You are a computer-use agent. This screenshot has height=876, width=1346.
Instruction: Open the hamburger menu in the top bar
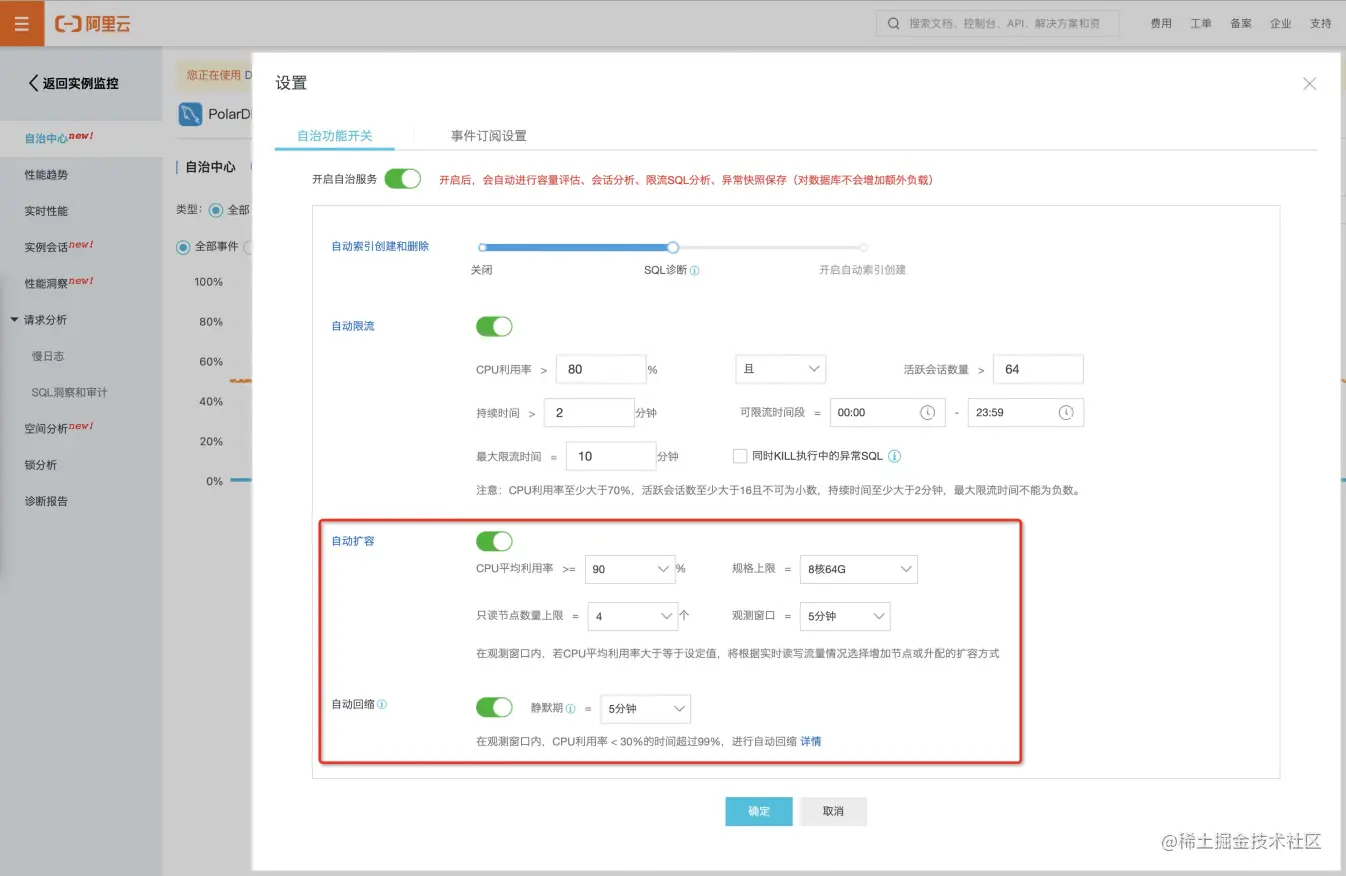click(x=22, y=23)
